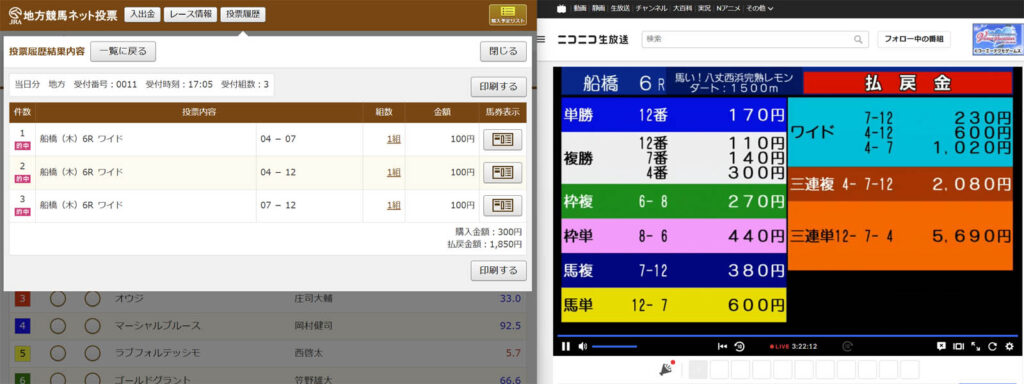The image size is (1024, 384).
Task: Go to 生放送 in the Niconico bar
Action: tap(620, 8)
